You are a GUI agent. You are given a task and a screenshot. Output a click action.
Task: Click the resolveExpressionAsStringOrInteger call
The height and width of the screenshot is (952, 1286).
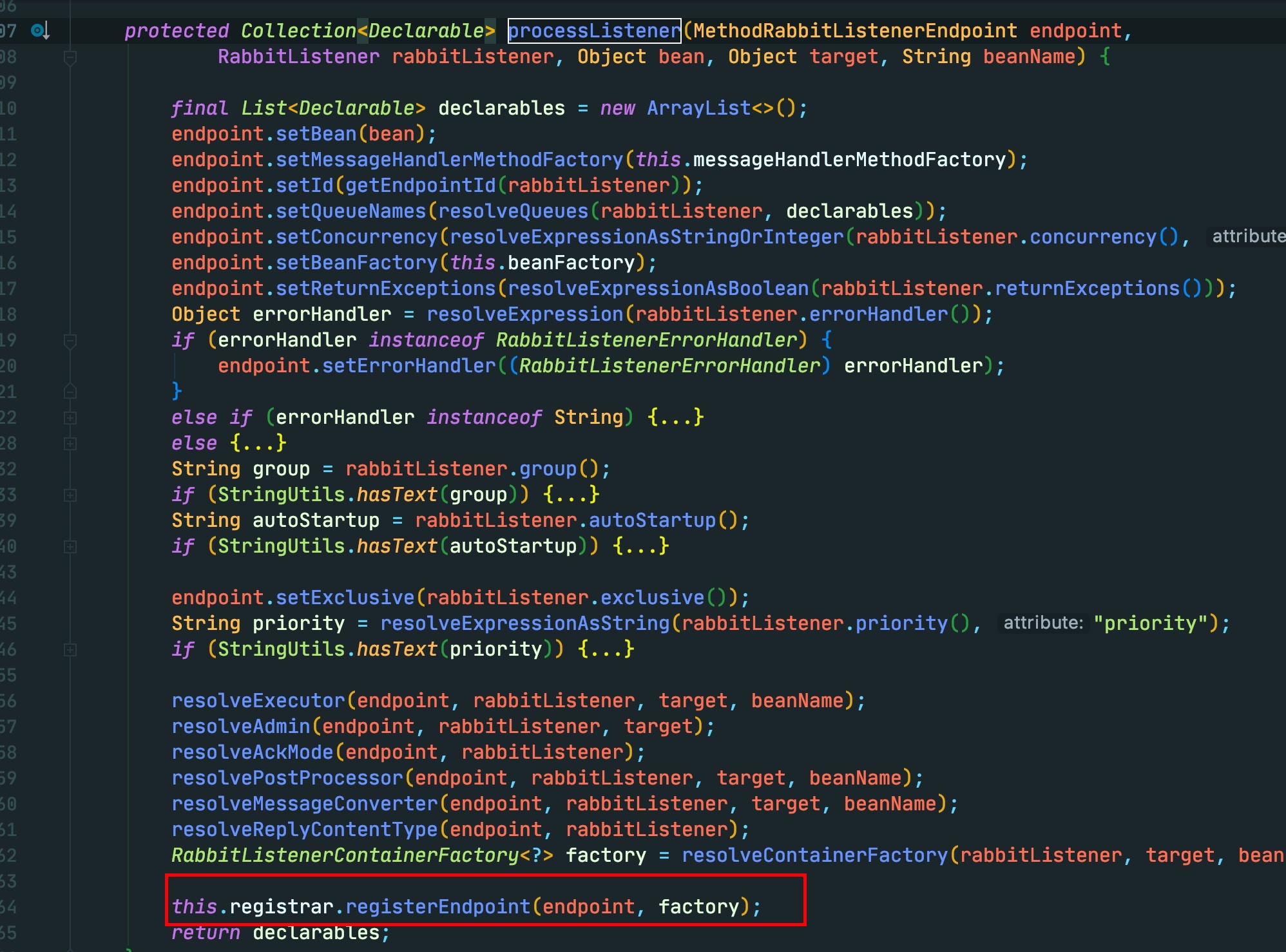tap(646, 237)
